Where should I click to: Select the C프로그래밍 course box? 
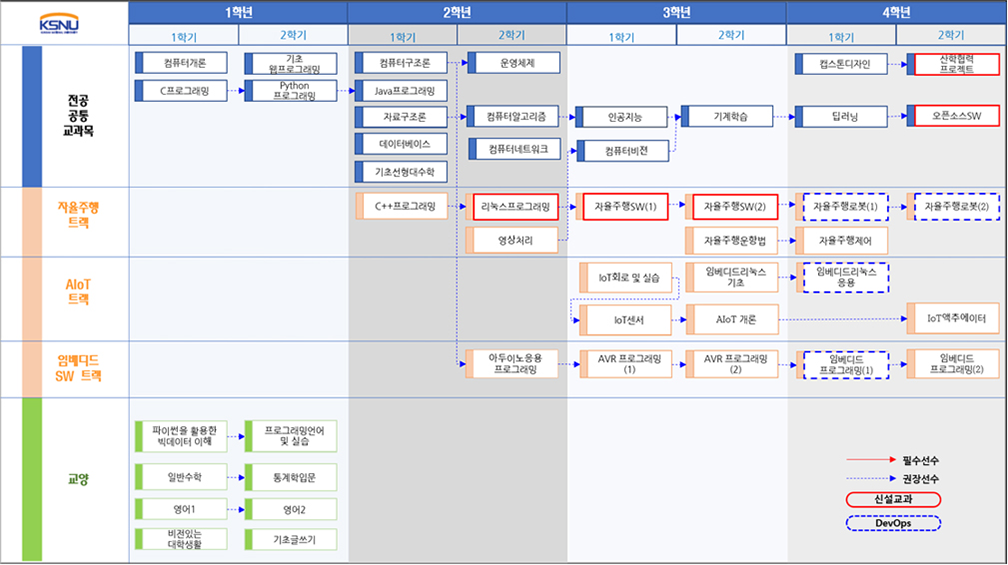point(181,91)
